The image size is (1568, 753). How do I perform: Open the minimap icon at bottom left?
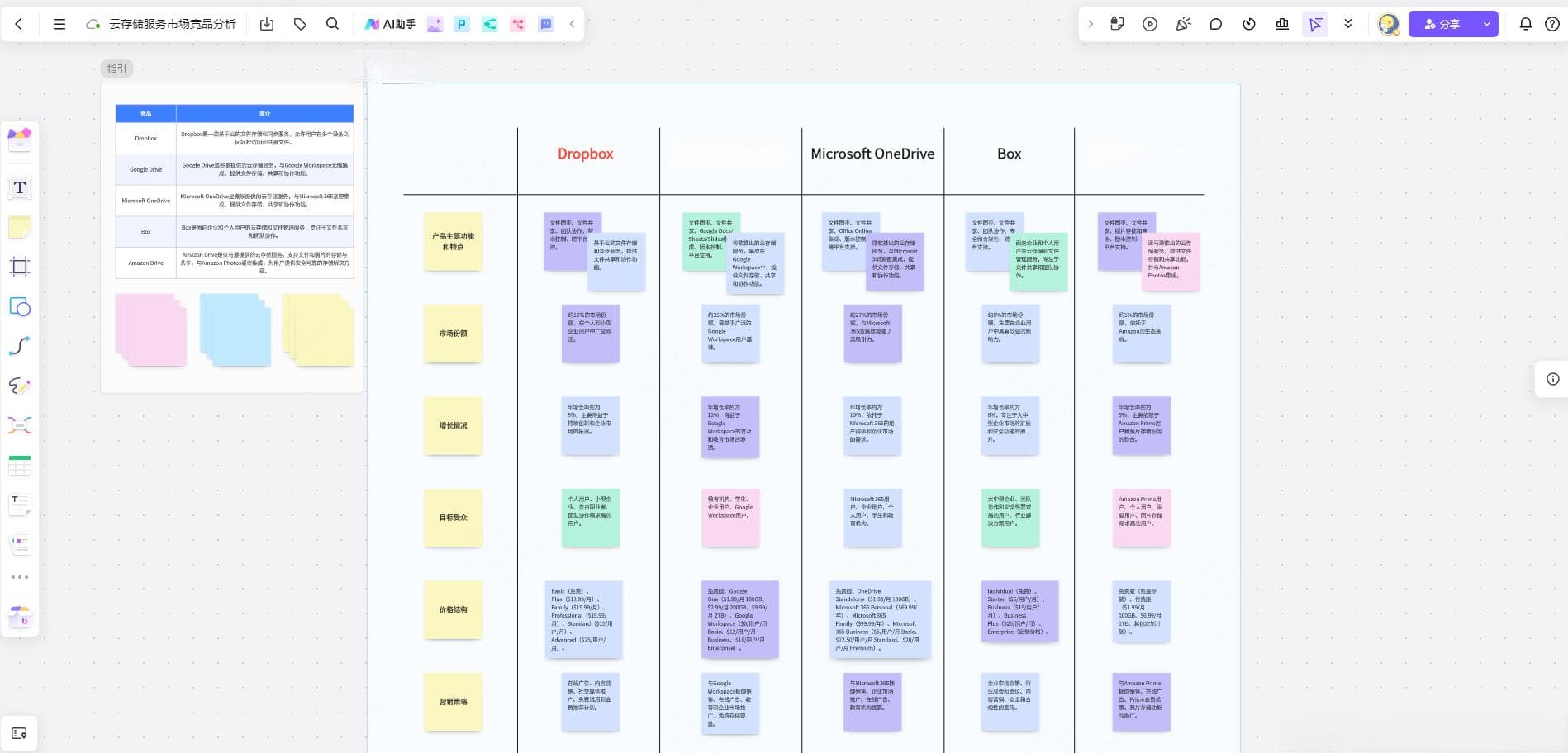(x=19, y=733)
